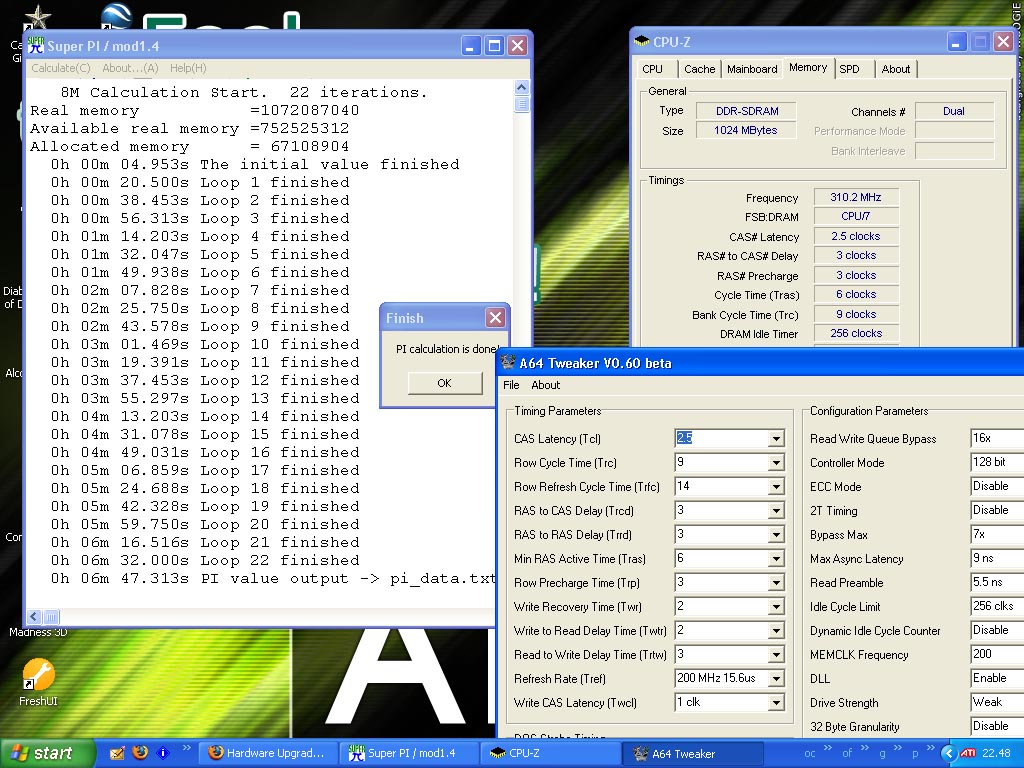
Task: Expand the 'oc' toolbar chevron on the taskbar
Action: pos(828,748)
